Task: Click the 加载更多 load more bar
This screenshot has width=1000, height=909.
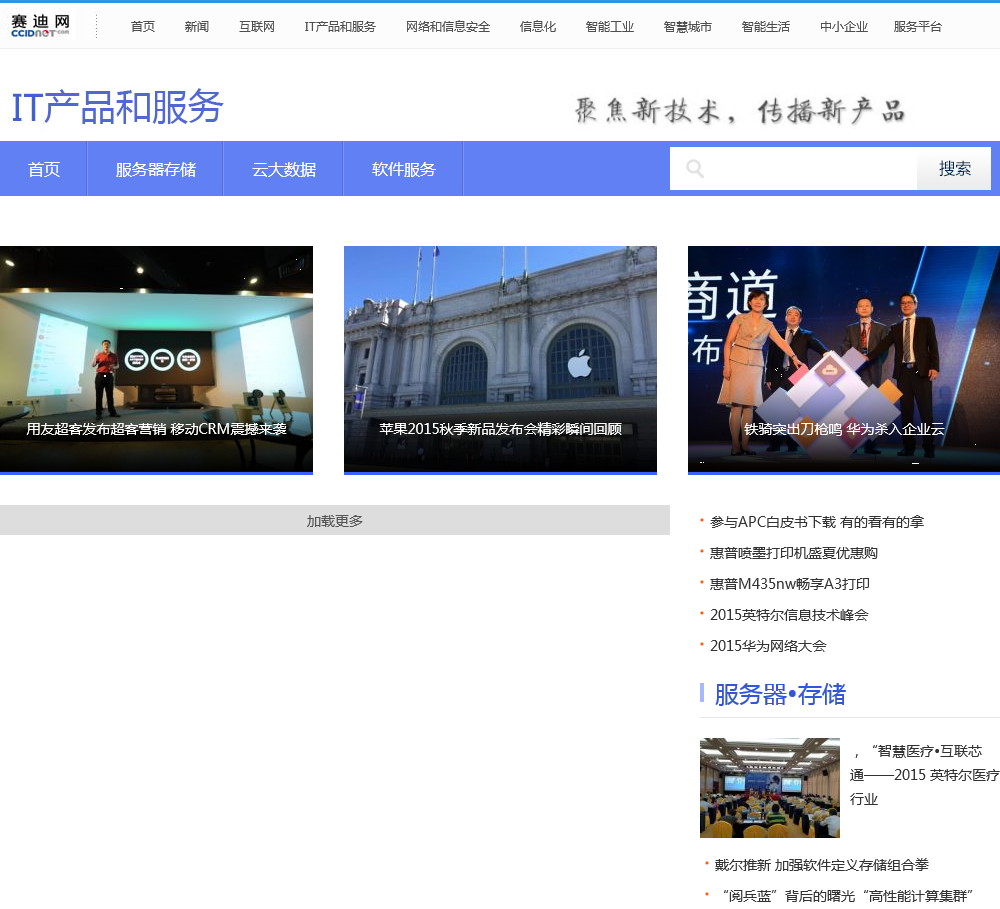Action: tap(334, 520)
